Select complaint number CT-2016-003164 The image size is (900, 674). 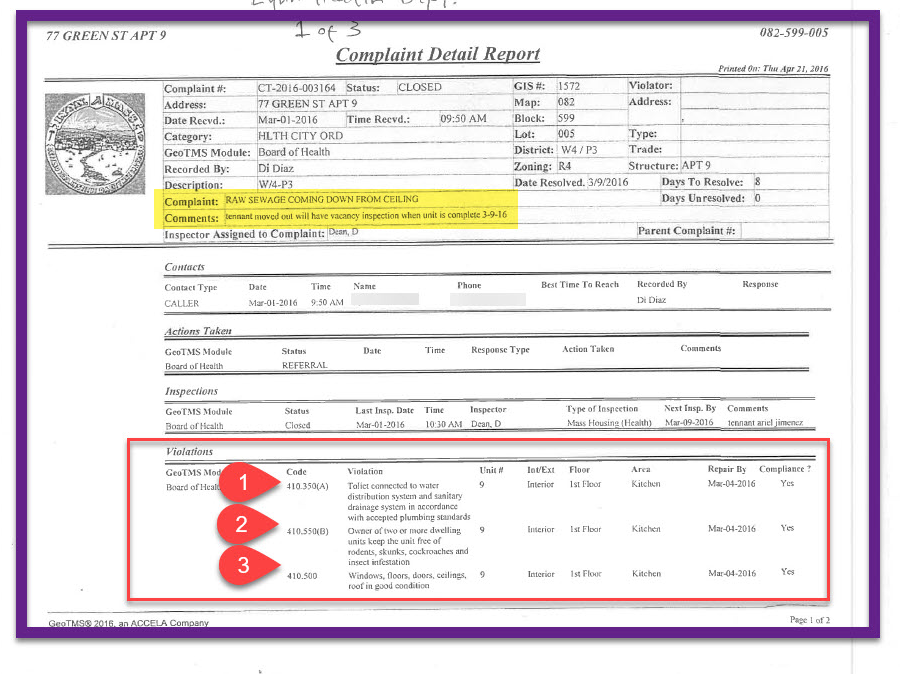[x=296, y=88]
